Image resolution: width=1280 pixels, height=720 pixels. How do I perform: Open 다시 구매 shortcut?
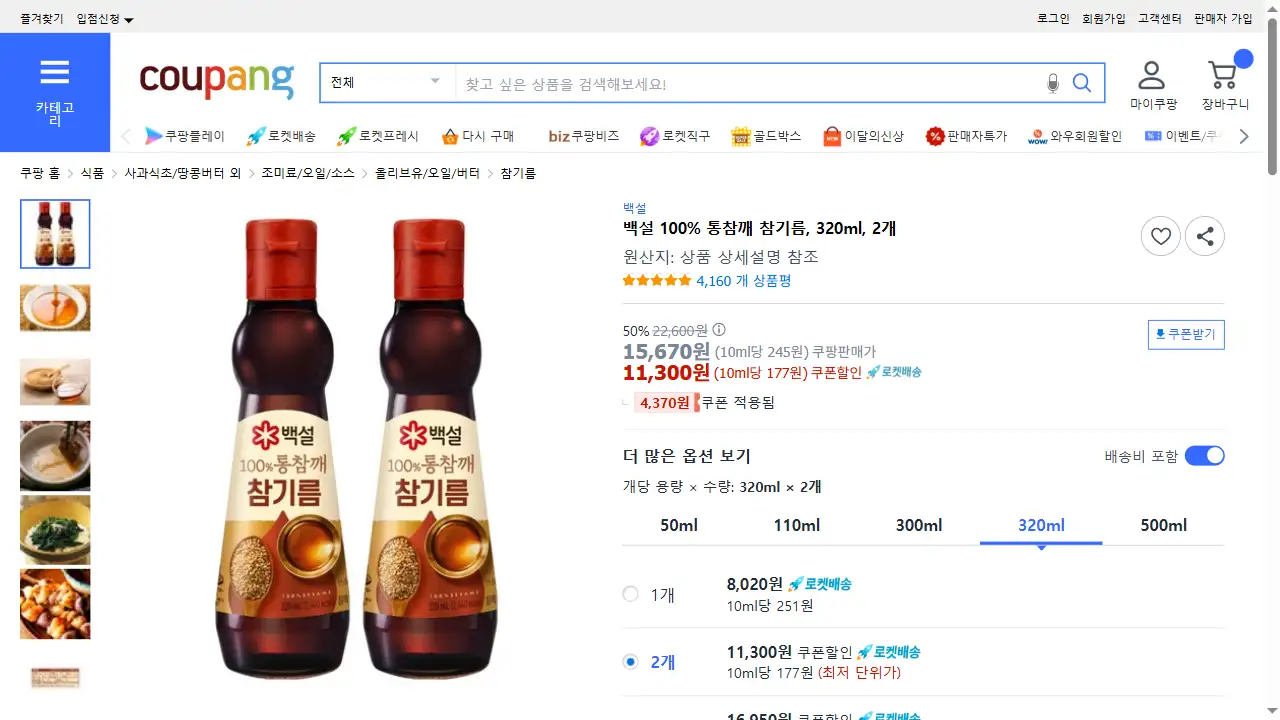click(x=477, y=136)
